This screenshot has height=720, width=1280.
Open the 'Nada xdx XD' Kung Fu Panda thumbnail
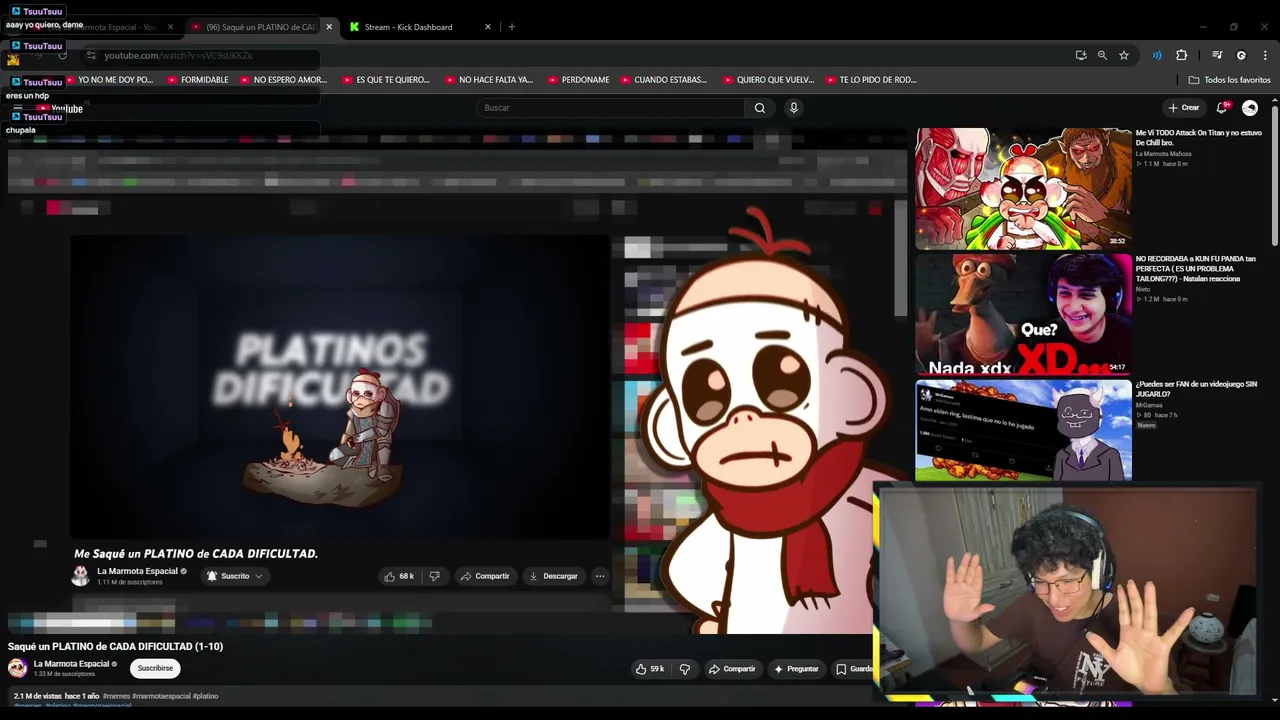1023,313
